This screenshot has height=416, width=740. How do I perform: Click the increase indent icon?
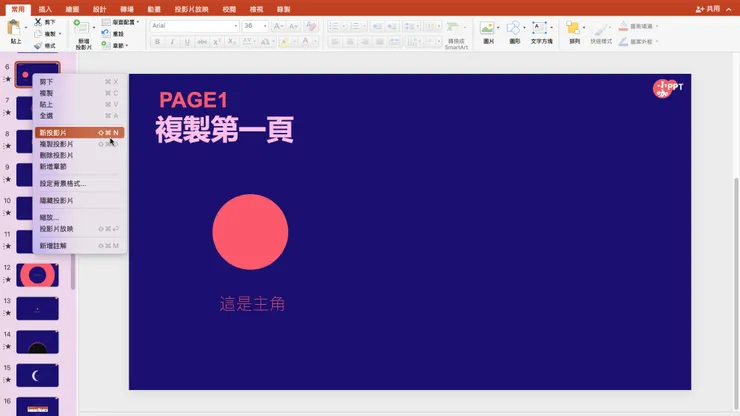[x=392, y=26]
